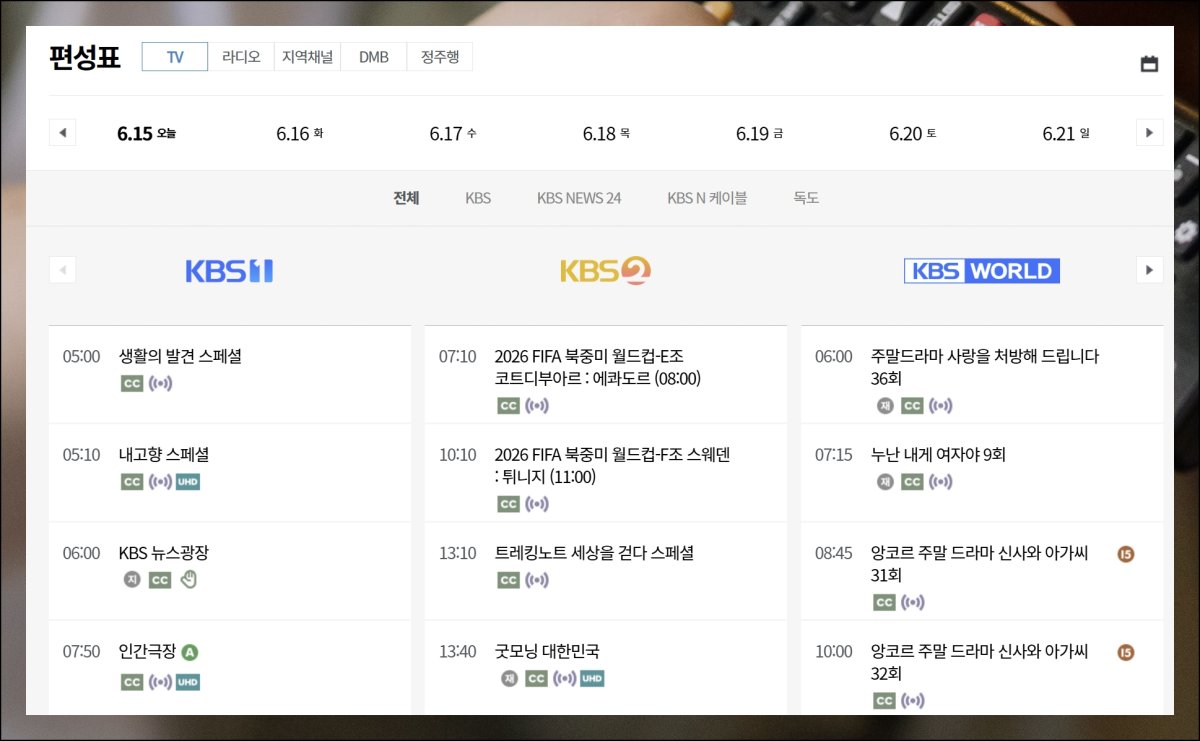Click 07:50 time on KBS1 column
This screenshot has width=1200, height=741.
[81, 651]
